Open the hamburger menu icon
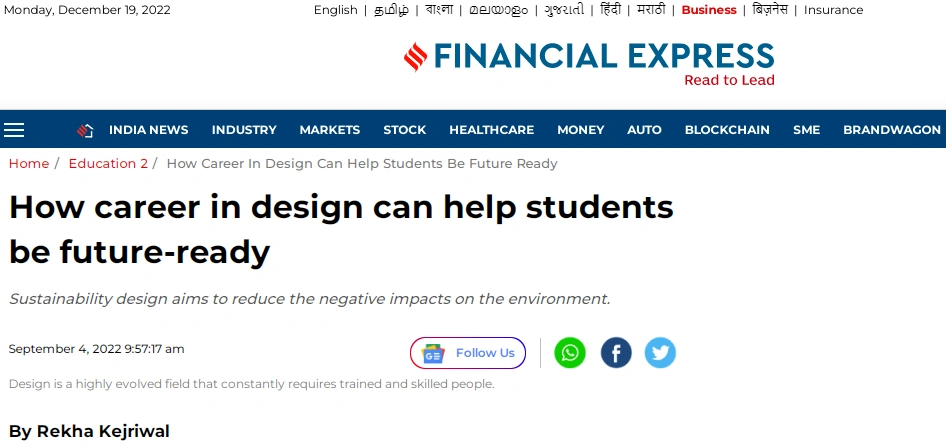 (x=14, y=130)
